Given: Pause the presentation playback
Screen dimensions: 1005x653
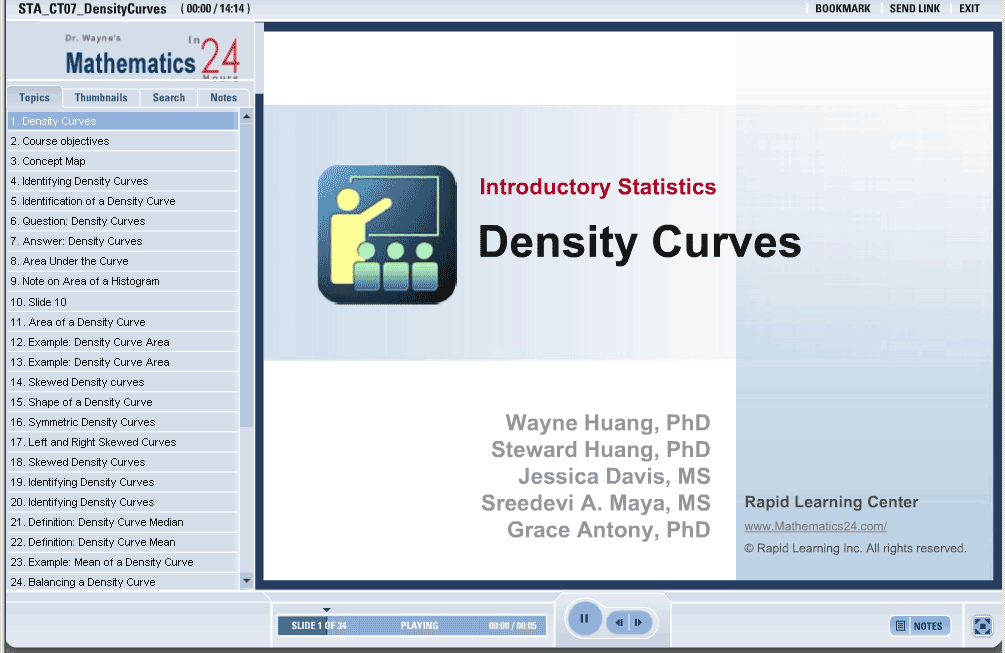Looking at the screenshot, I should pyautogui.click(x=584, y=619).
